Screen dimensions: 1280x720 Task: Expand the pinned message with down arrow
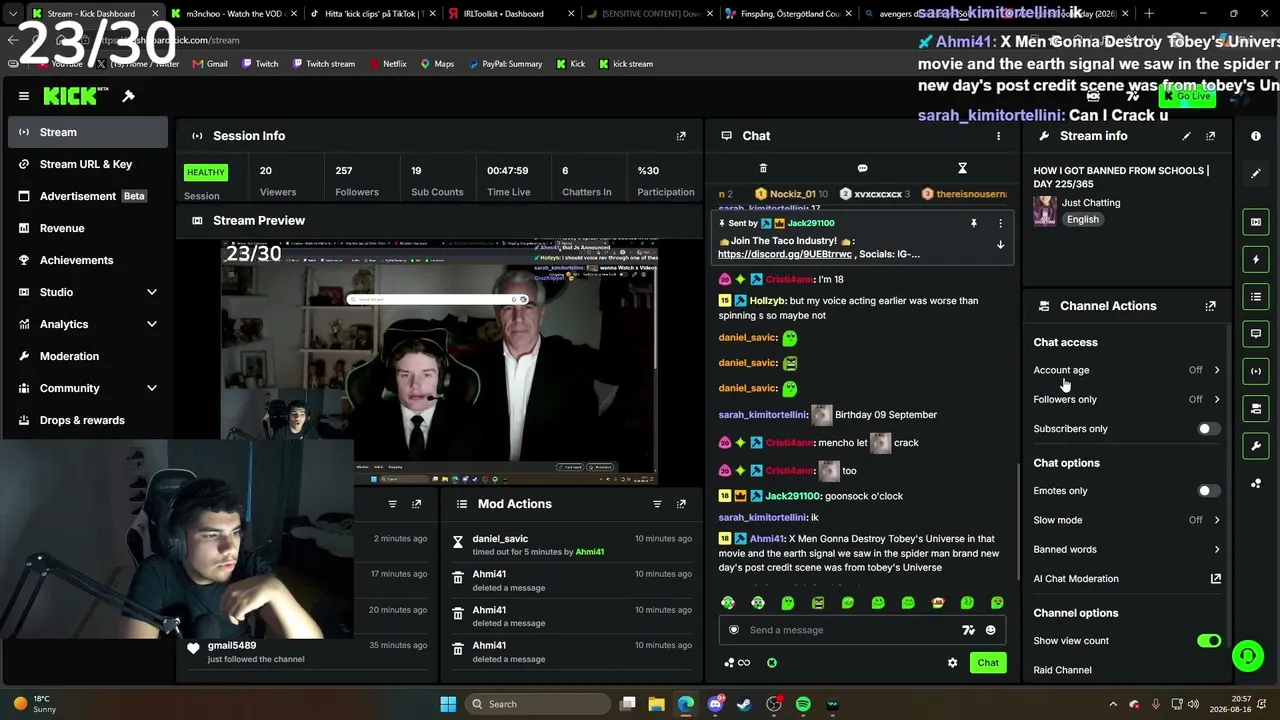click(1000, 245)
